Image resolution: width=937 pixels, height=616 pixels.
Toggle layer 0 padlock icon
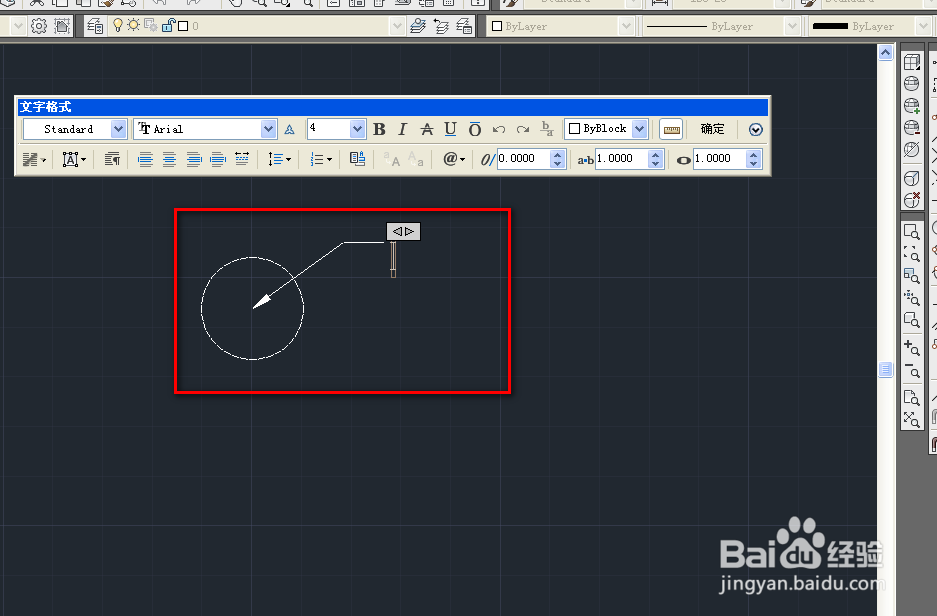coord(168,26)
